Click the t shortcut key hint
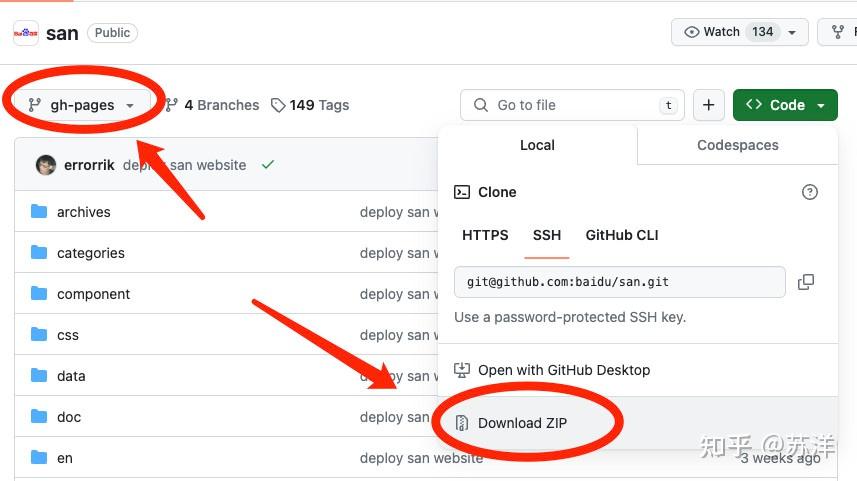Image resolution: width=857 pixels, height=481 pixels. coord(668,105)
